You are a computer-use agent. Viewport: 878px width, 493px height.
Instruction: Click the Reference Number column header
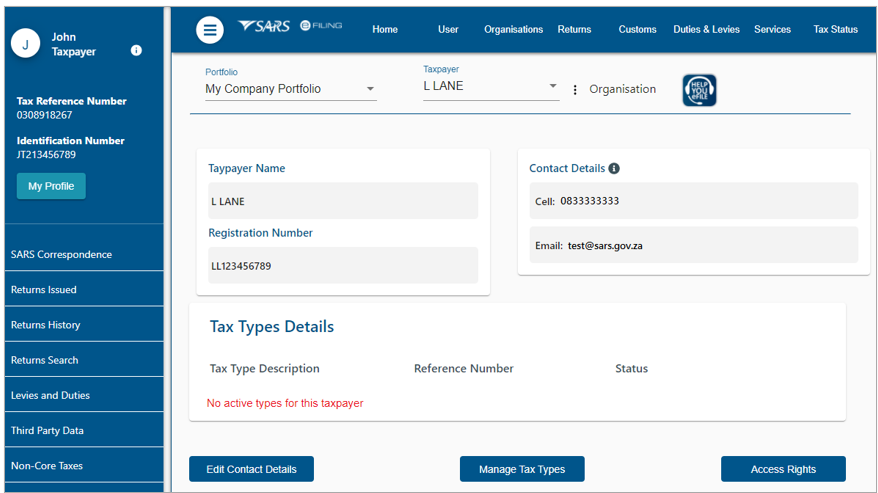464,369
